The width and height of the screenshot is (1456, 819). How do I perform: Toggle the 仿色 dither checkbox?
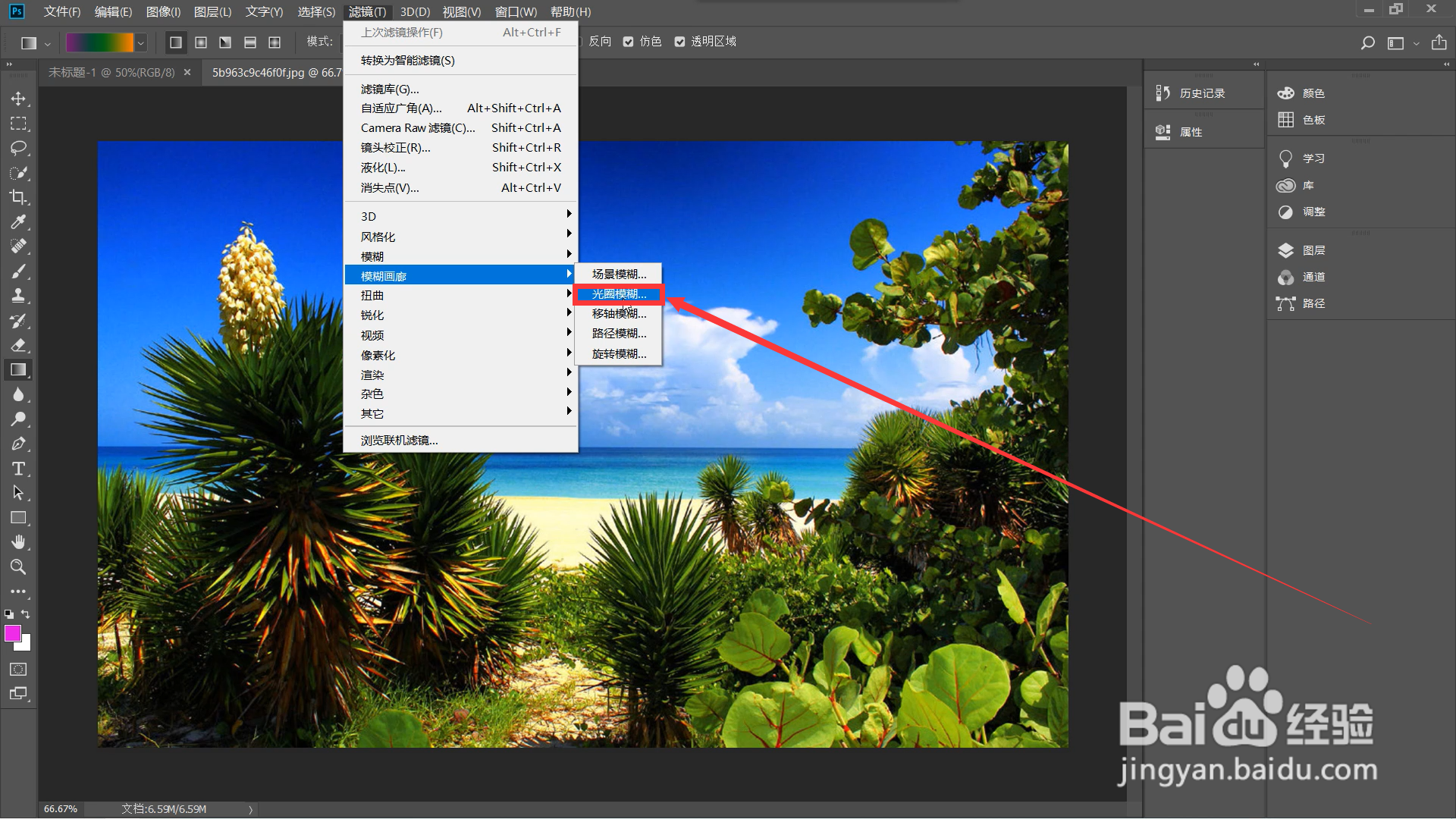click(629, 42)
